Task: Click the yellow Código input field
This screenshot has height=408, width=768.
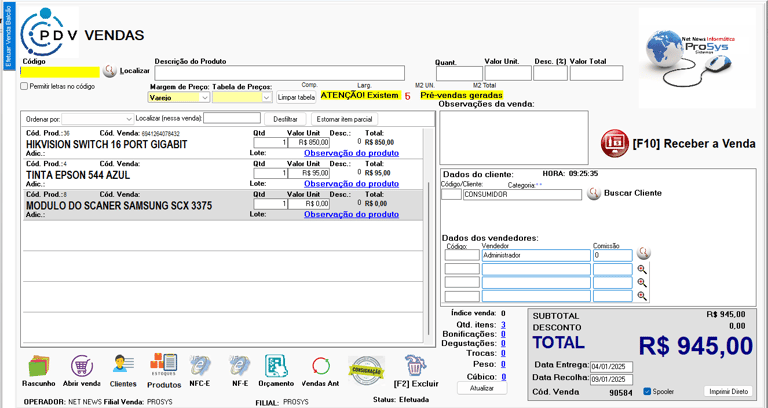Action: pyautogui.click(x=60, y=72)
